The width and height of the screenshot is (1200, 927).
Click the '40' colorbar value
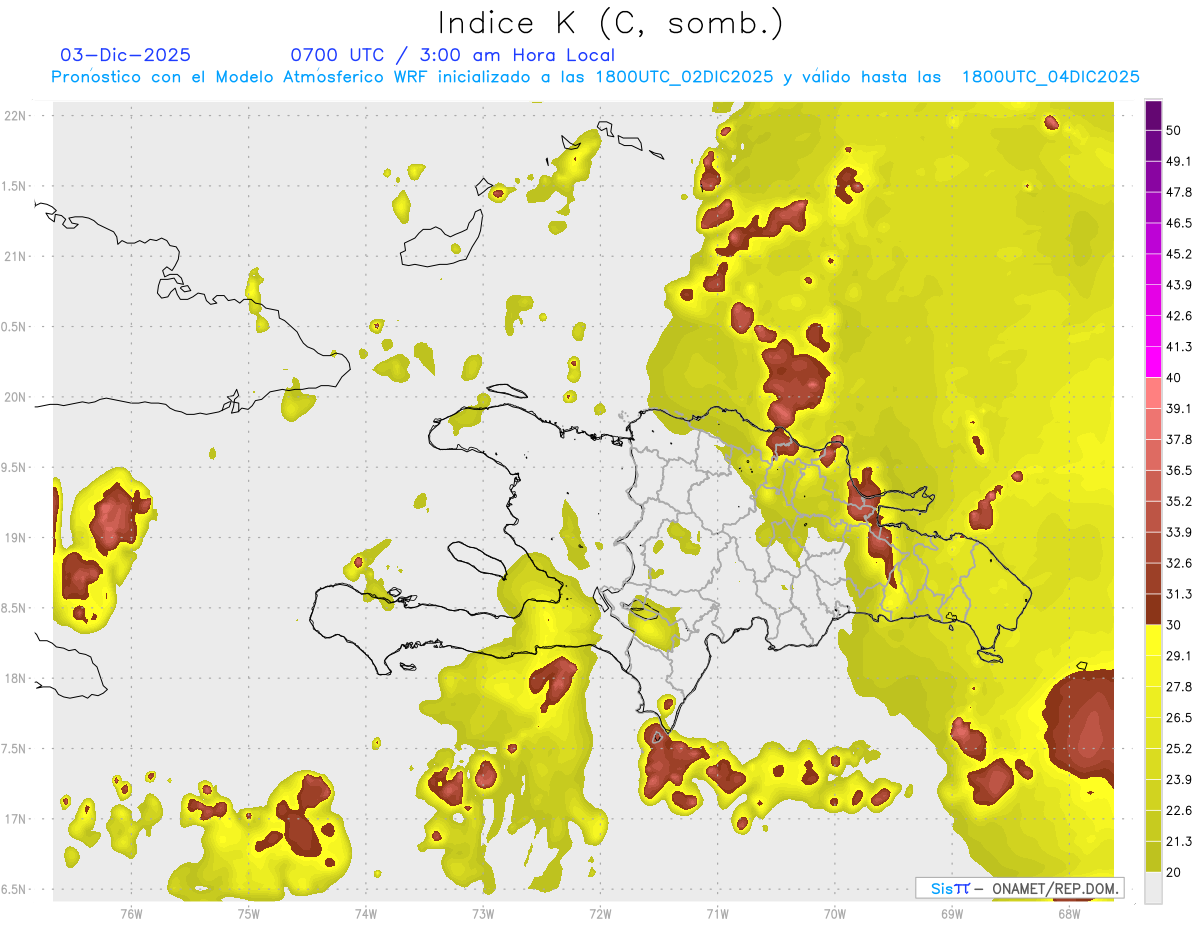coord(1175,378)
